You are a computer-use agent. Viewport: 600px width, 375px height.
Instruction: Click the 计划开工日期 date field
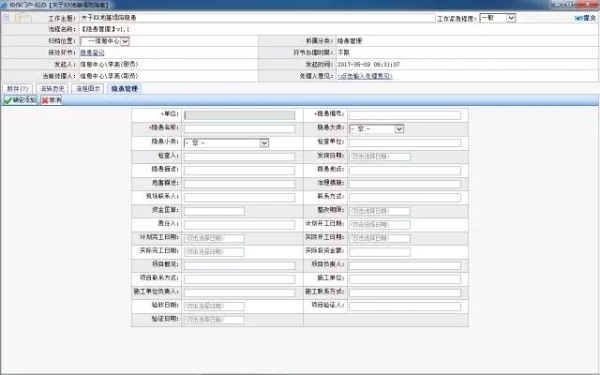380,225
